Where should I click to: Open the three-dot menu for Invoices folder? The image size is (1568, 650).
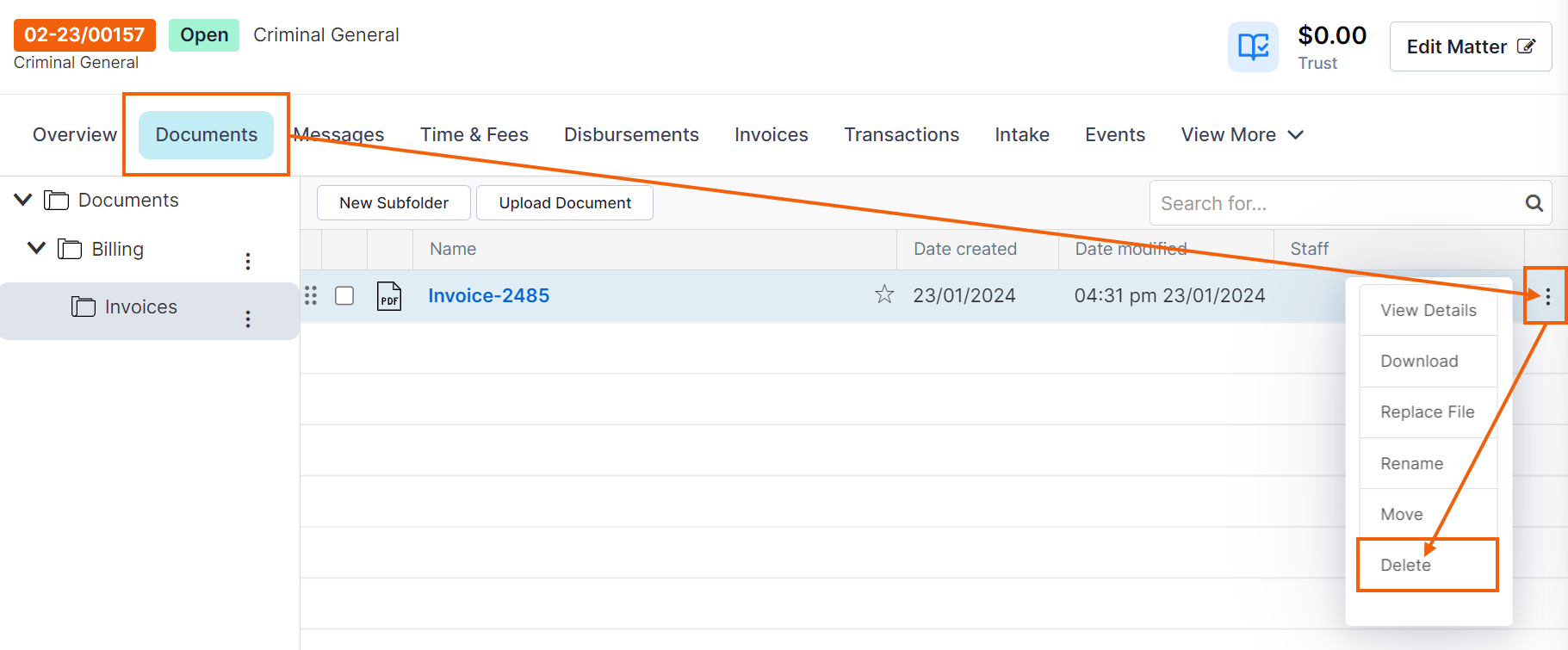click(248, 319)
